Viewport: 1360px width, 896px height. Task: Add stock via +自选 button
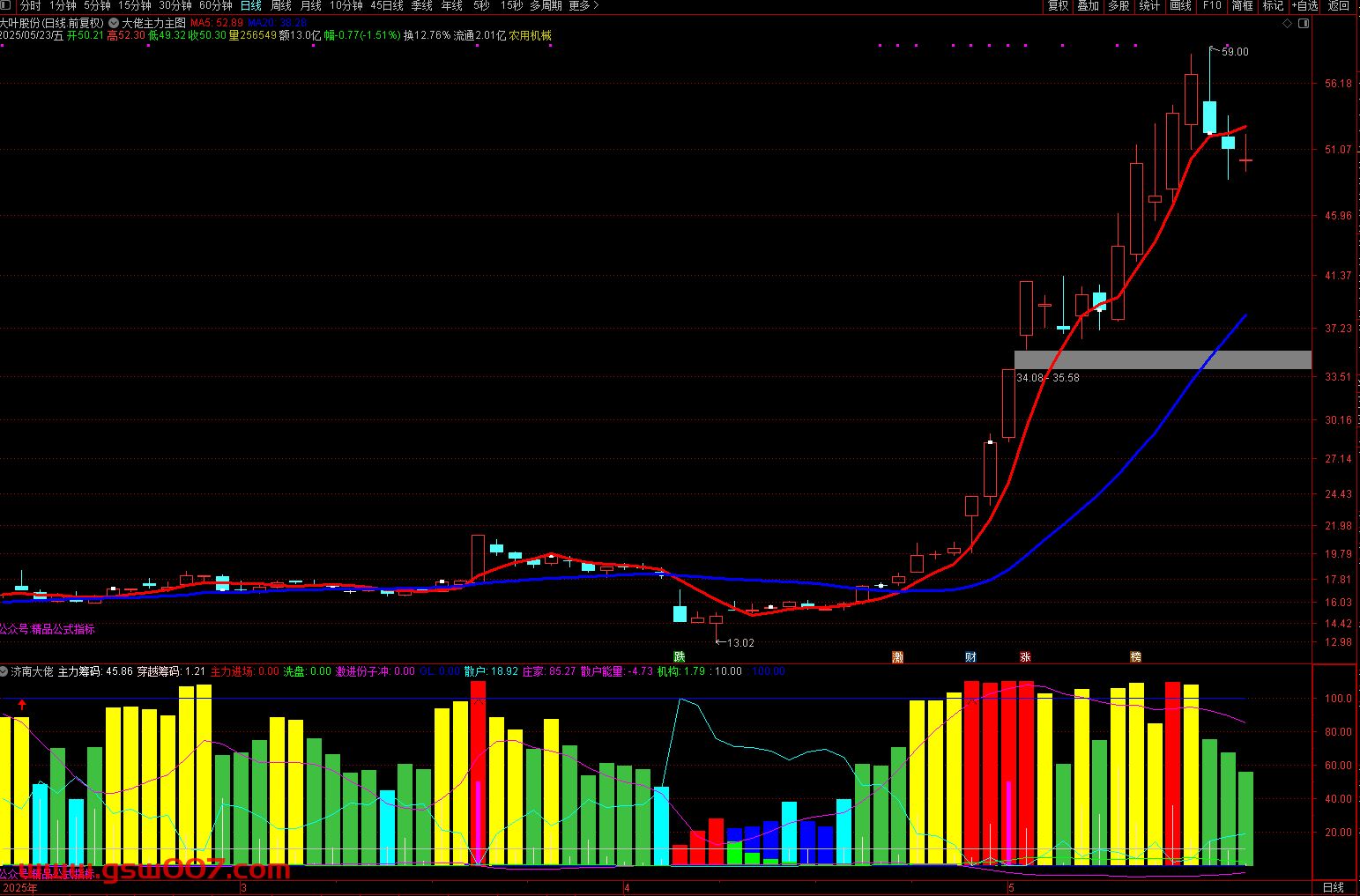point(1306,5)
